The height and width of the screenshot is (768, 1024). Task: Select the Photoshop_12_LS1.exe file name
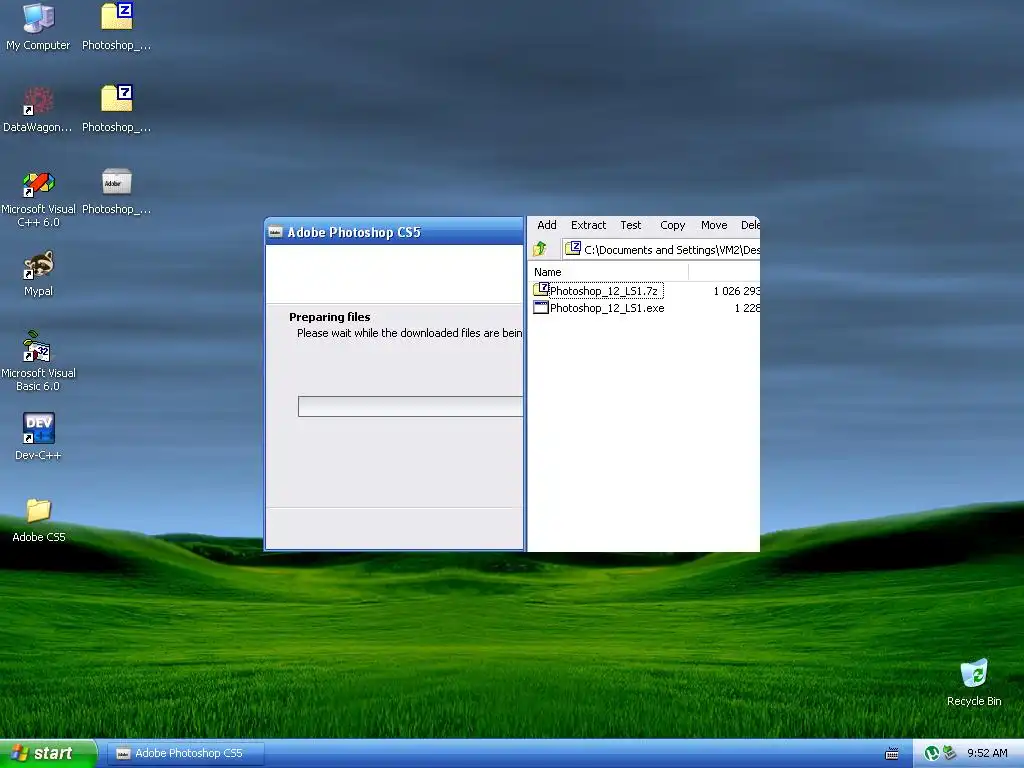click(x=607, y=308)
